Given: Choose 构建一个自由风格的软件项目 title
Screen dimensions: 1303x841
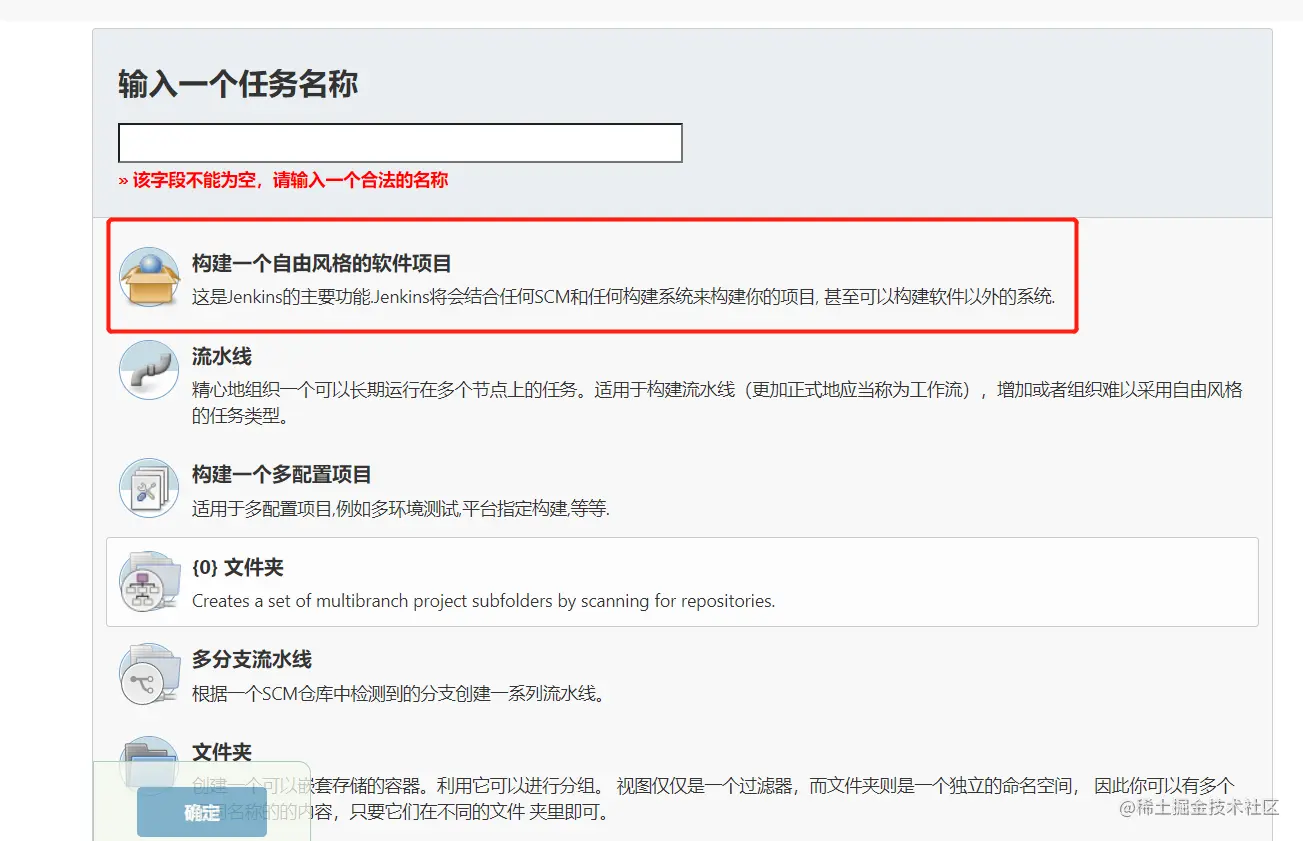Looking at the screenshot, I should 322,264.
